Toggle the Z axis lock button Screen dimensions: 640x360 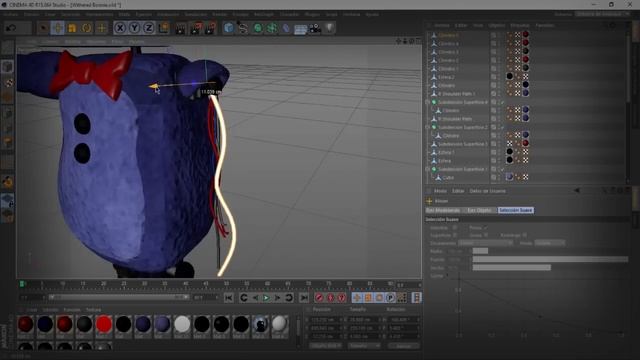pyautogui.click(x=149, y=28)
